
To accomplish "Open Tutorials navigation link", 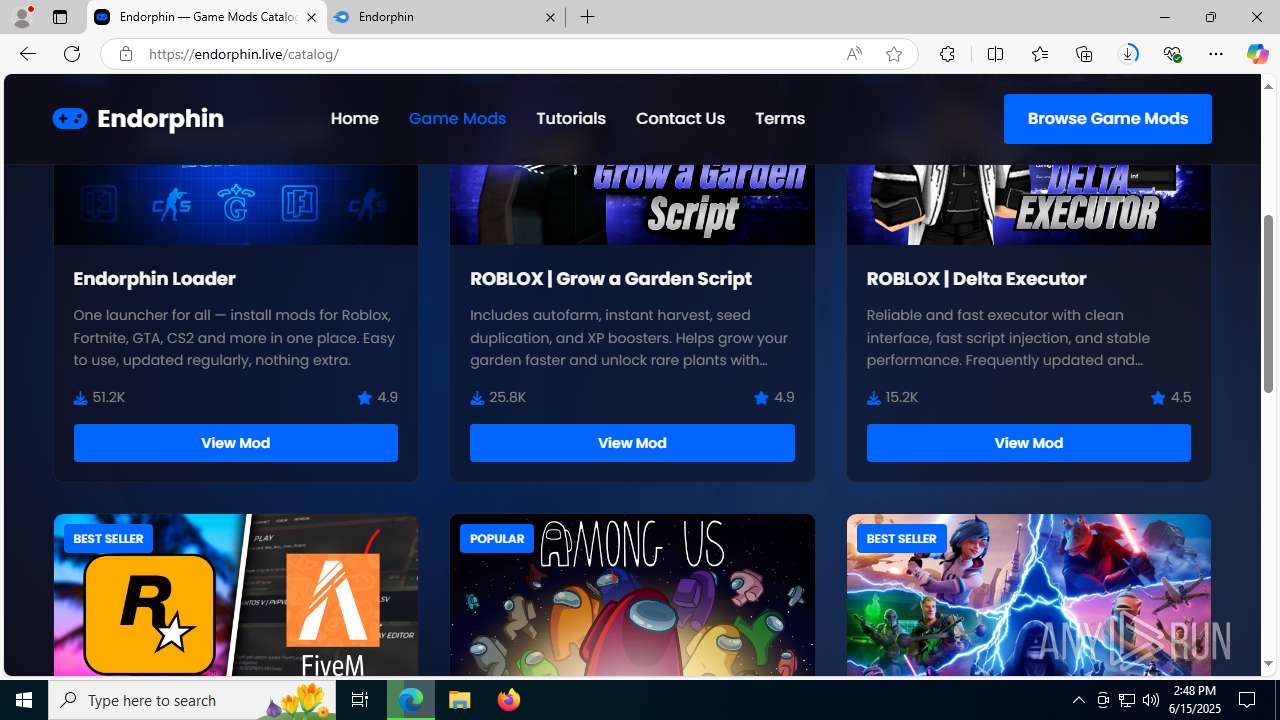I will [571, 118].
